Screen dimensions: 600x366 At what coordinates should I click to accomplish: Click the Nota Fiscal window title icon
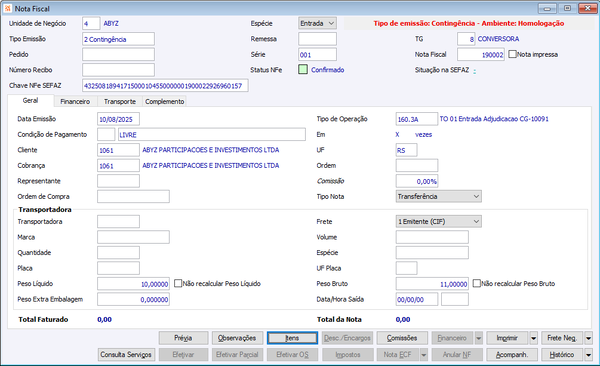(8, 8)
